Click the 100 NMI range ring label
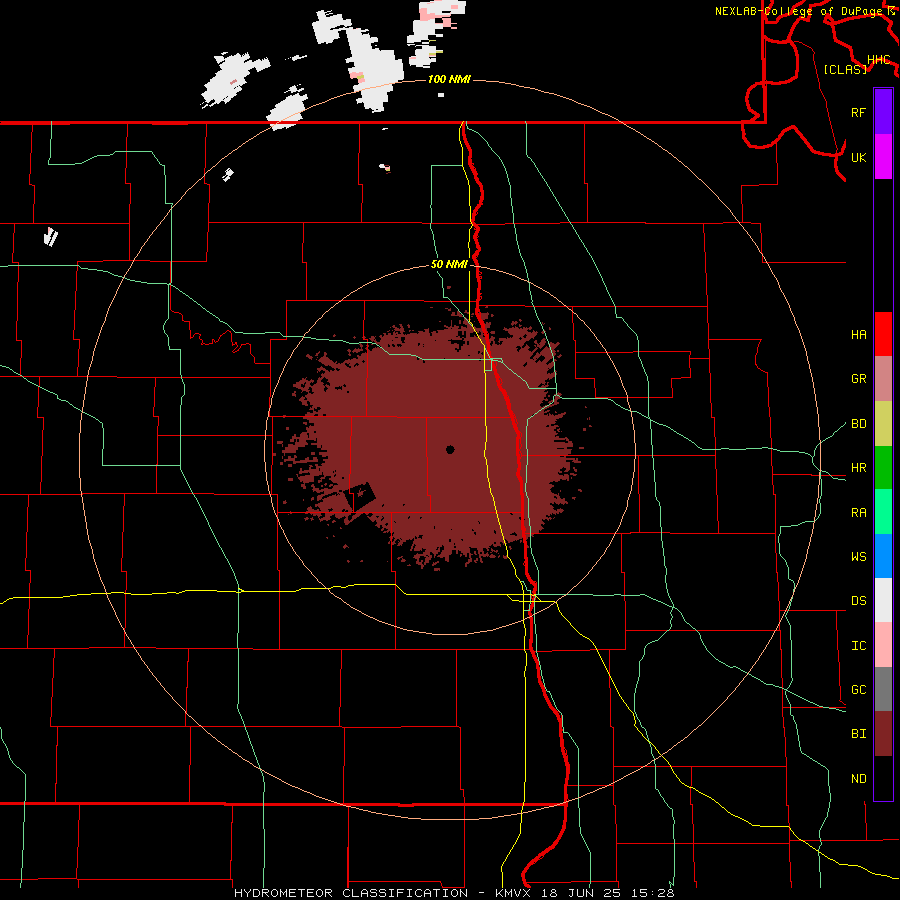This screenshot has height=900, width=900. 449,79
